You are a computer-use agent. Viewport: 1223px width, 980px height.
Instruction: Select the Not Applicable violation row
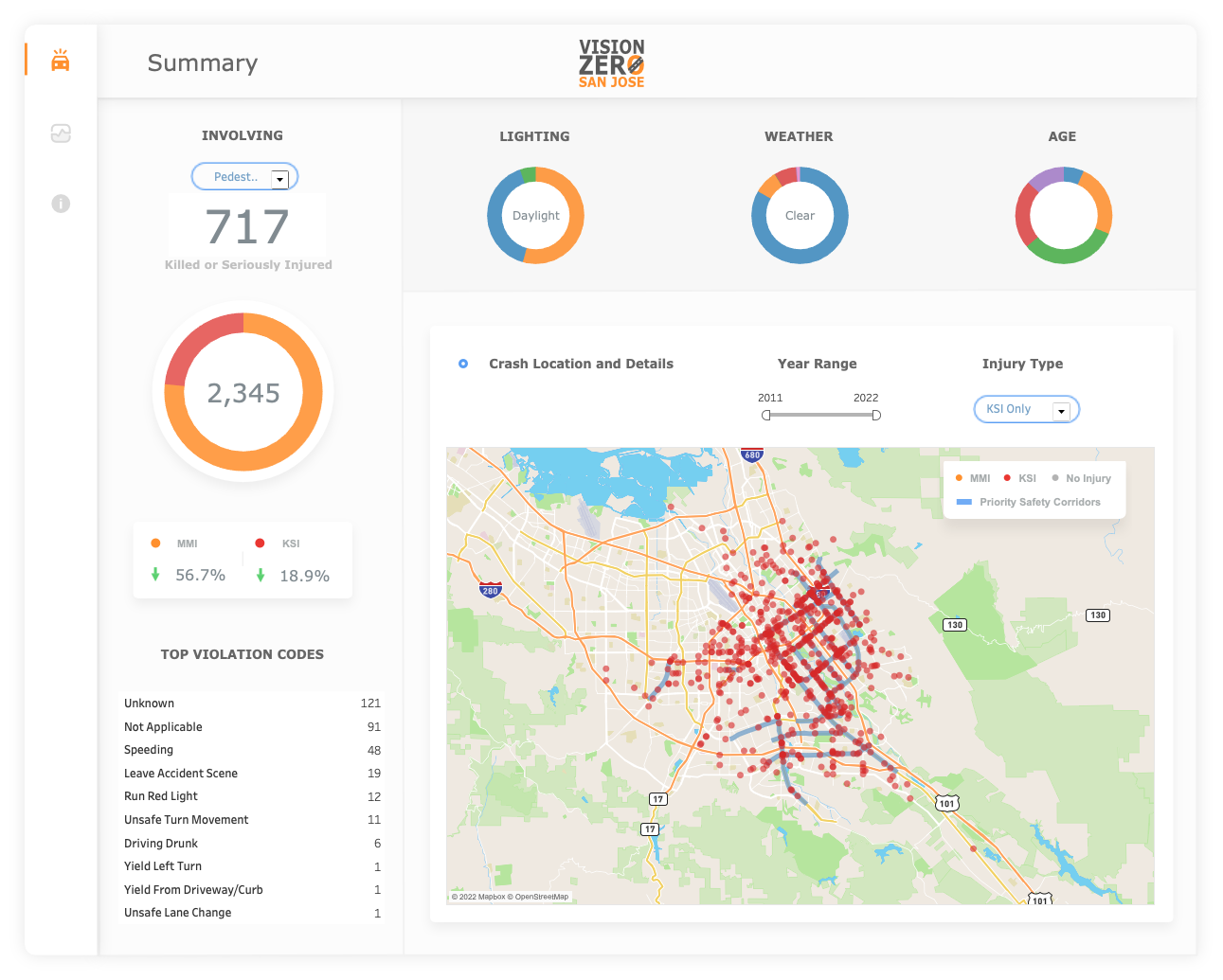click(x=252, y=727)
